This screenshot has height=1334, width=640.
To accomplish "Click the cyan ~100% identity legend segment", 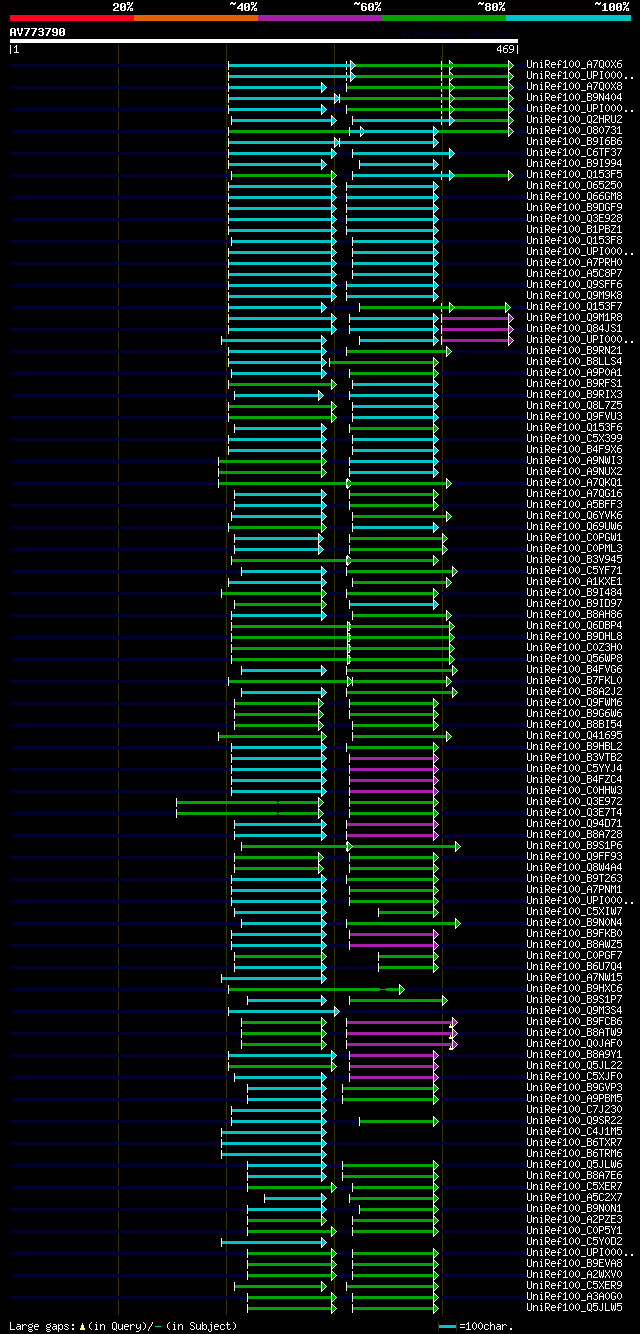I will coord(568,18).
